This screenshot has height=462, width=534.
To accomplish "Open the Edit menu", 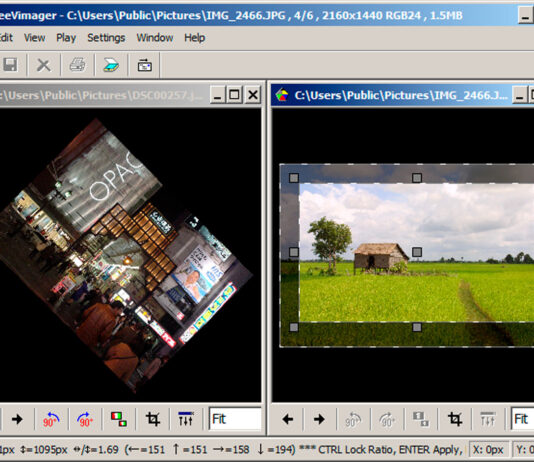I will point(6,37).
